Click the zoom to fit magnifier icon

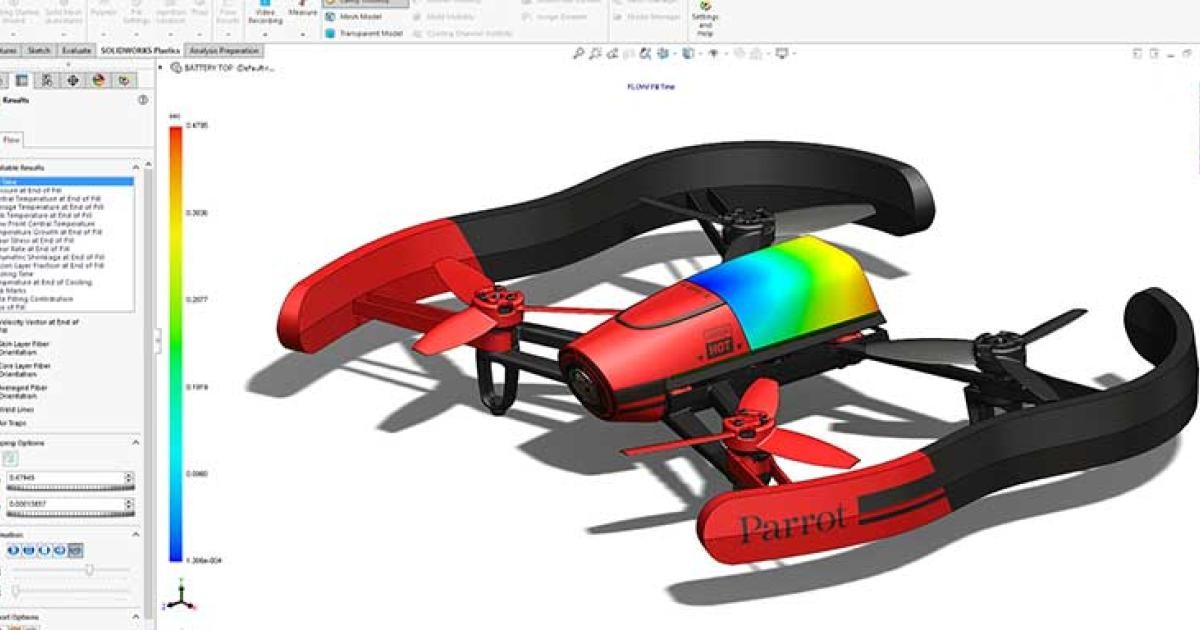click(578, 53)
